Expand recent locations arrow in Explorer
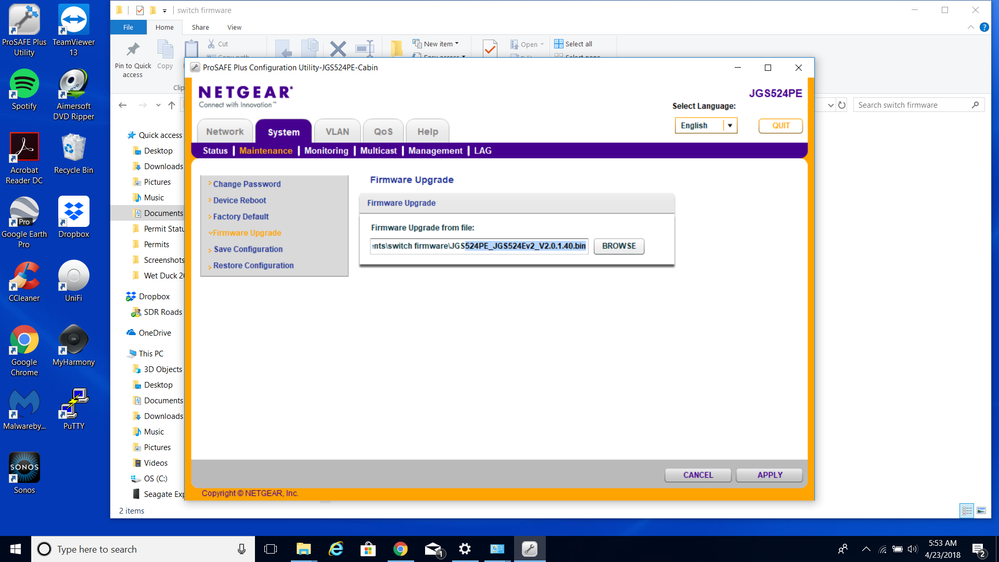The height and width of the screenshot is (562, 999). point(158,105)
